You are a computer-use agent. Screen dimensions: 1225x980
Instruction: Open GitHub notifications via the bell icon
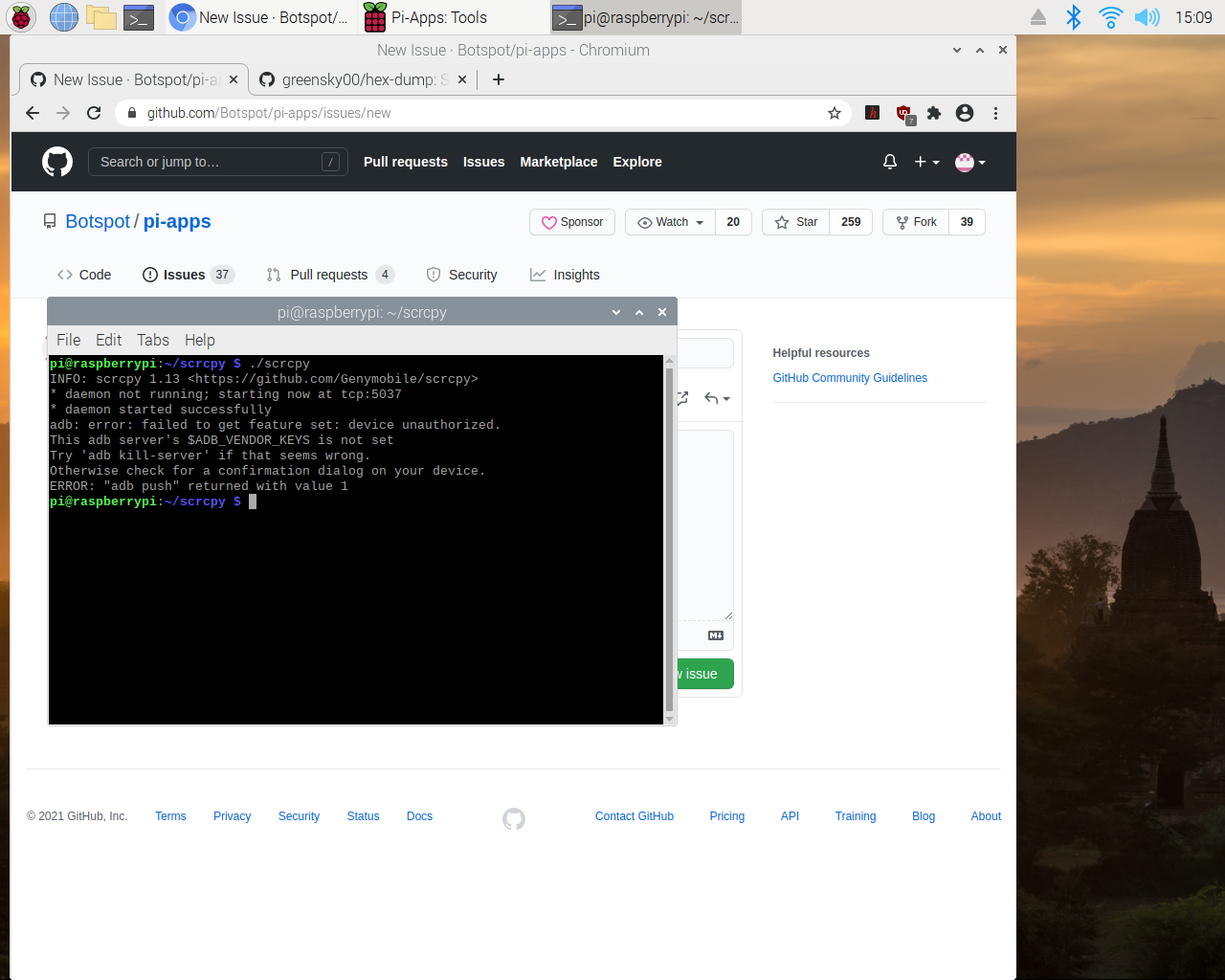coord(889,162)
